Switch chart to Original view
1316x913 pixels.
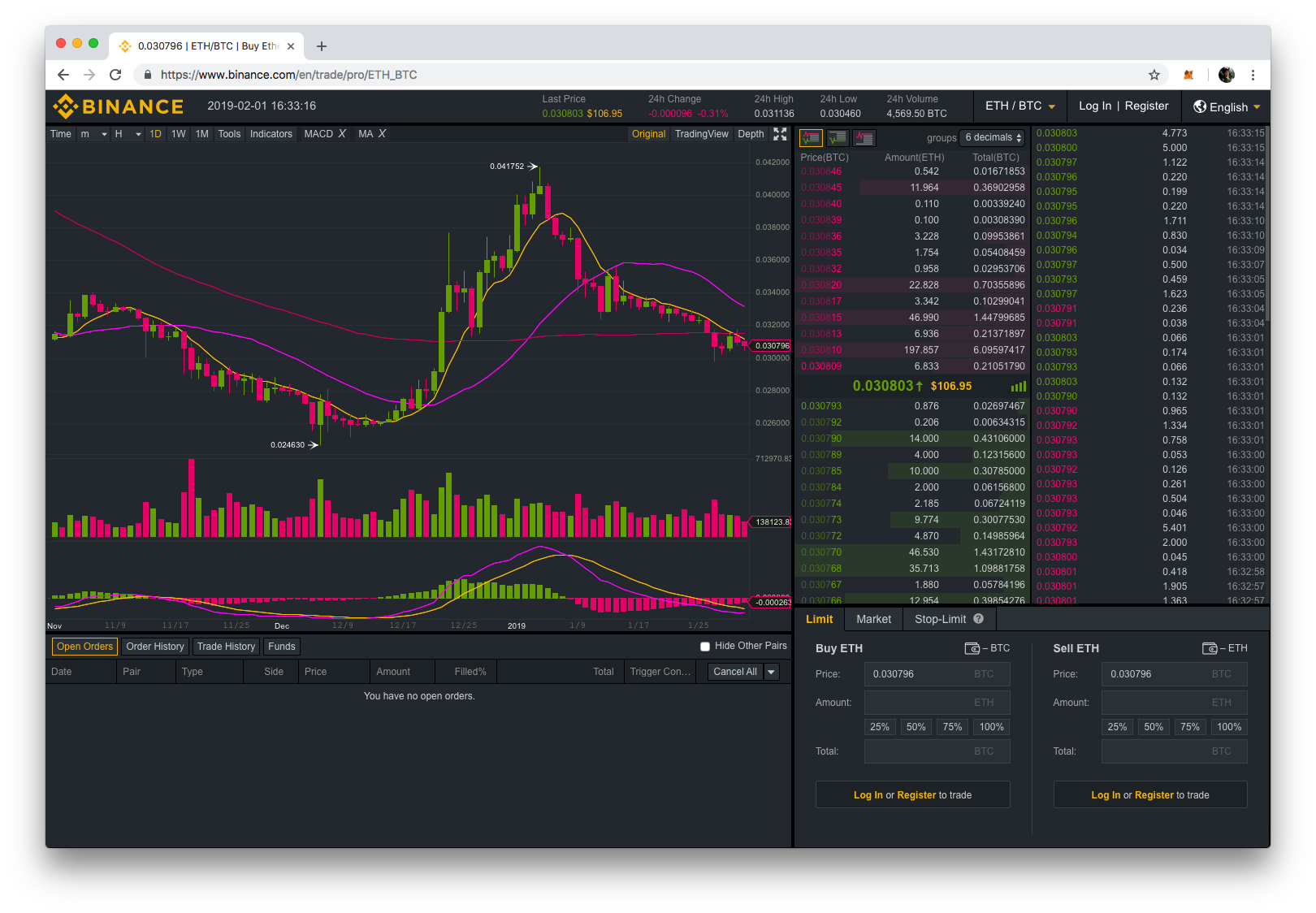pos(648,134)
